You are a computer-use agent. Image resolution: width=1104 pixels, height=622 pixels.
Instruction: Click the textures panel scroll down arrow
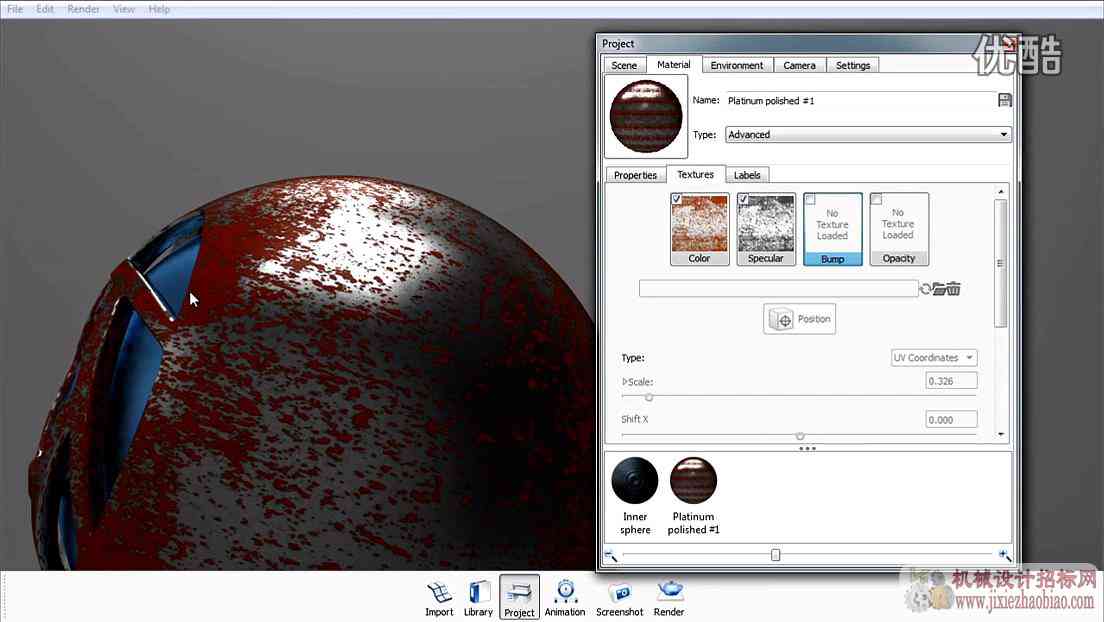[1000, 435]
